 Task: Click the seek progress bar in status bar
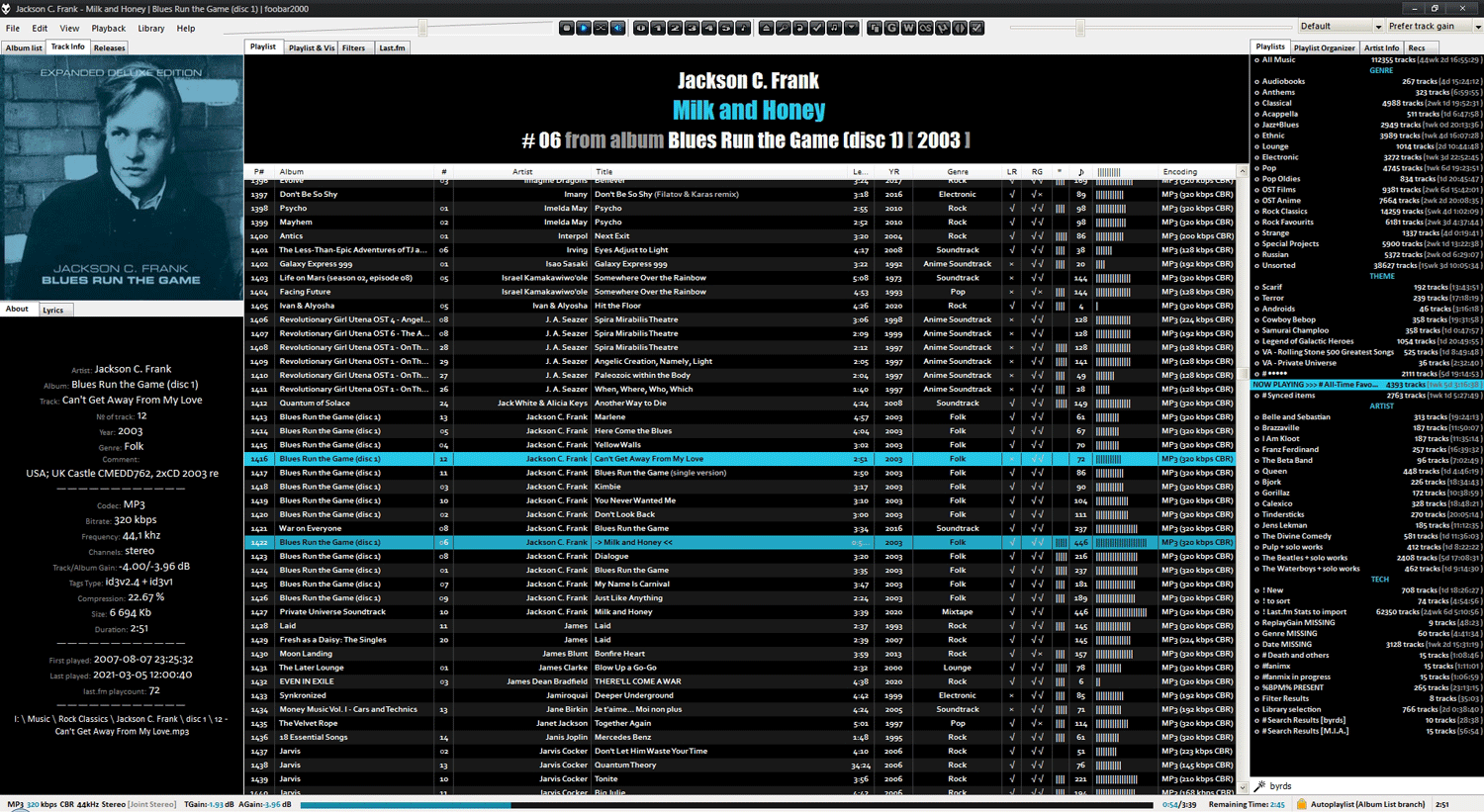(726, 805)
